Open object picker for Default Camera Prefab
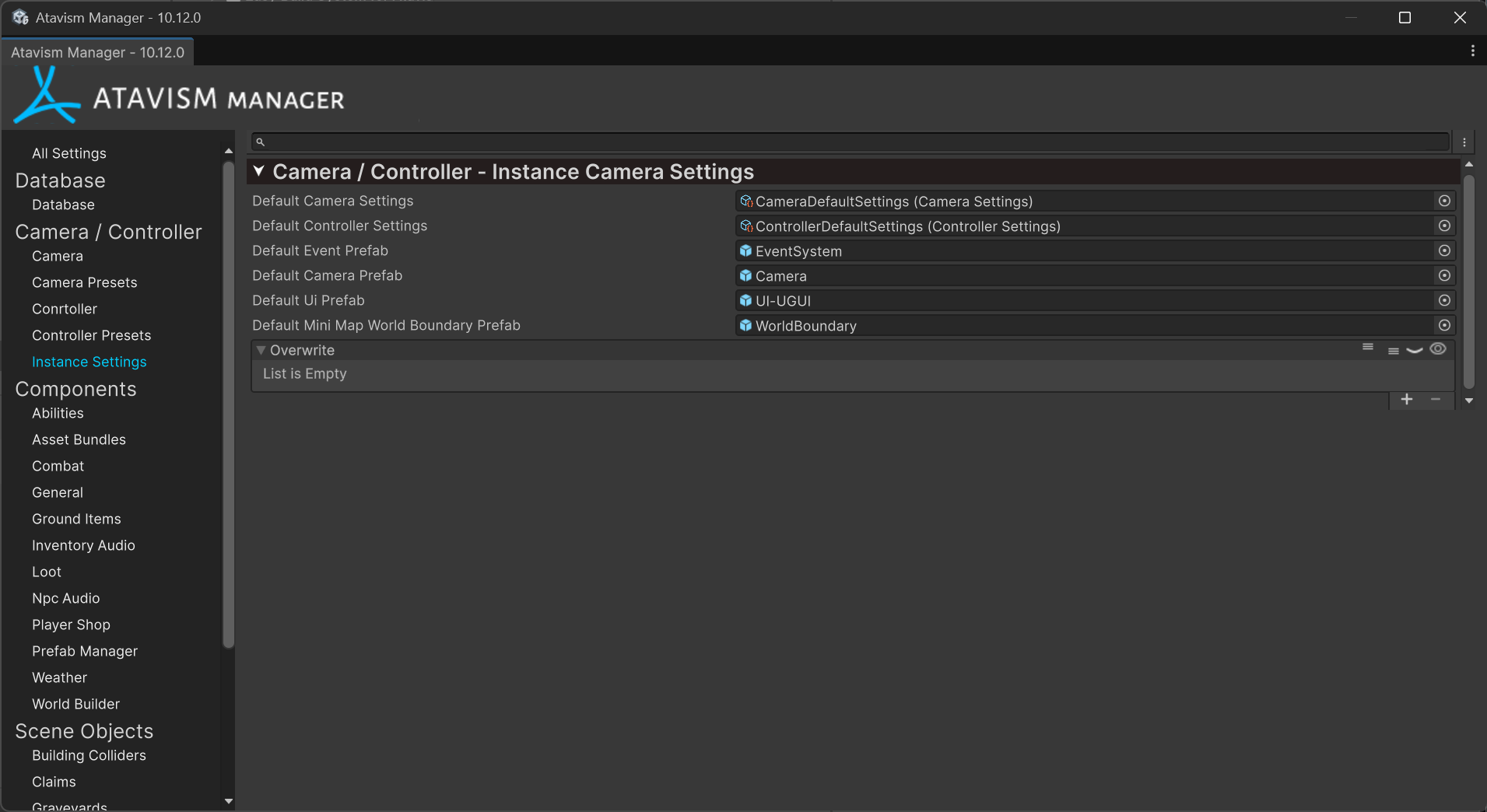The width and height of the screenshot is (1487, 812). [1444, 275]
